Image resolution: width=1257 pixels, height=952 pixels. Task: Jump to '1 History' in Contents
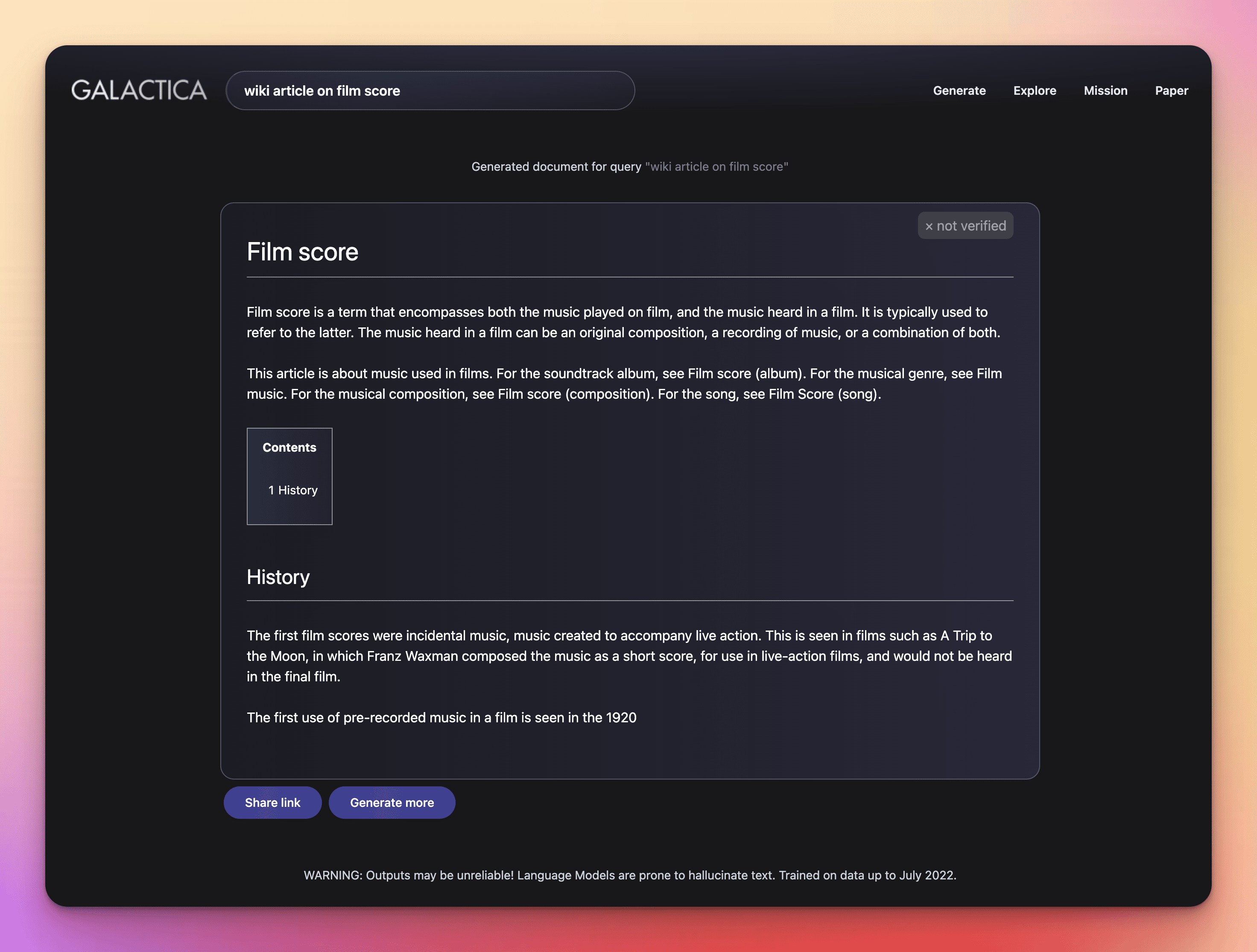292,490
